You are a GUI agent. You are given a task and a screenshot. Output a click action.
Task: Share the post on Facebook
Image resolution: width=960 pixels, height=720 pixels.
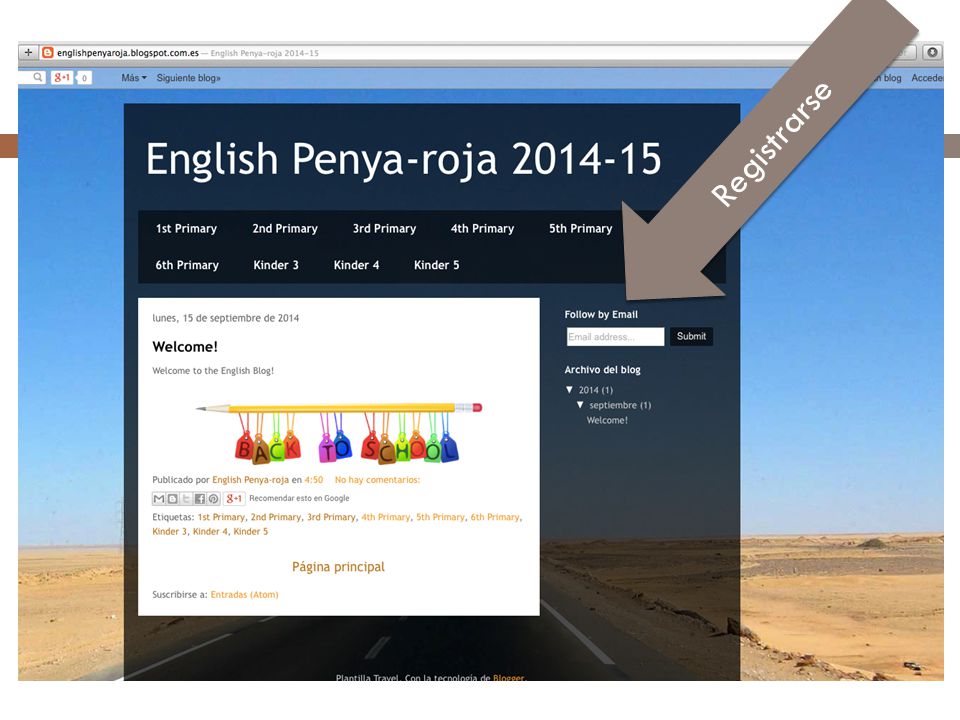pos(200,498)
